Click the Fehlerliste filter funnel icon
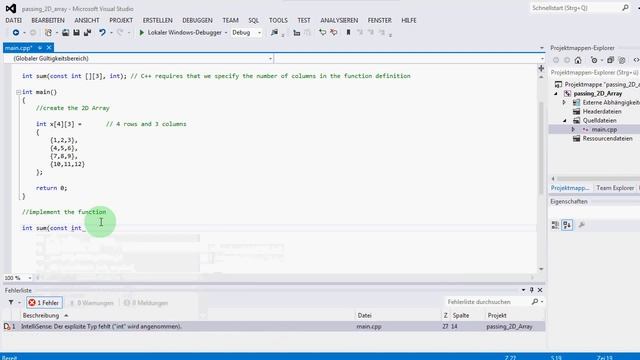 pyautogui.click(x=11, y=302)
